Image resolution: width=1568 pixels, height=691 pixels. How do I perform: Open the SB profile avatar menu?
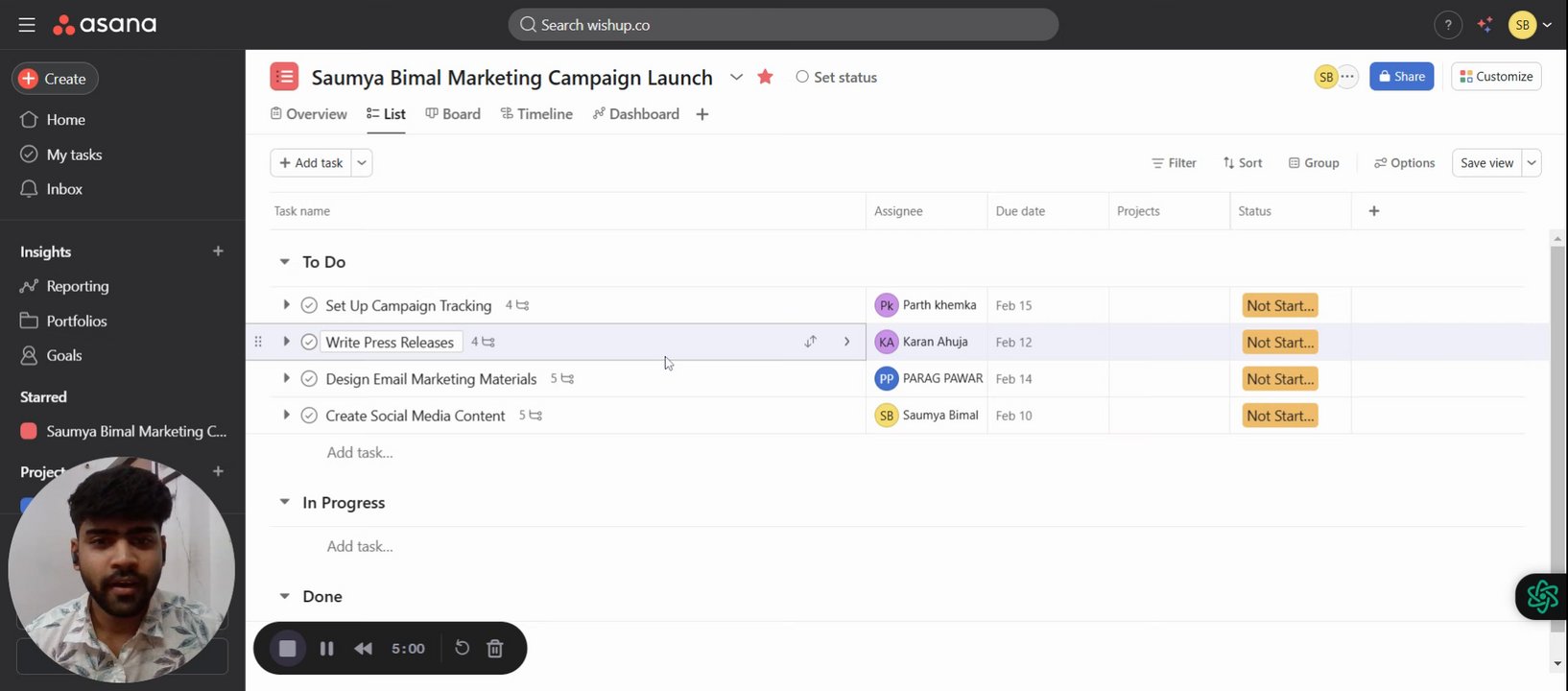1530,25
